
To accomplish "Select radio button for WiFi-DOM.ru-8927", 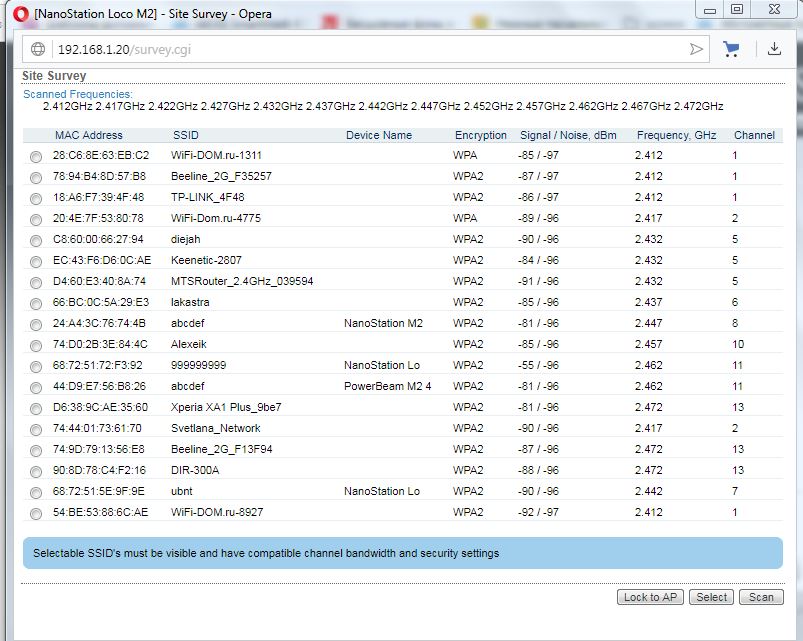I will tap(36, 514).
